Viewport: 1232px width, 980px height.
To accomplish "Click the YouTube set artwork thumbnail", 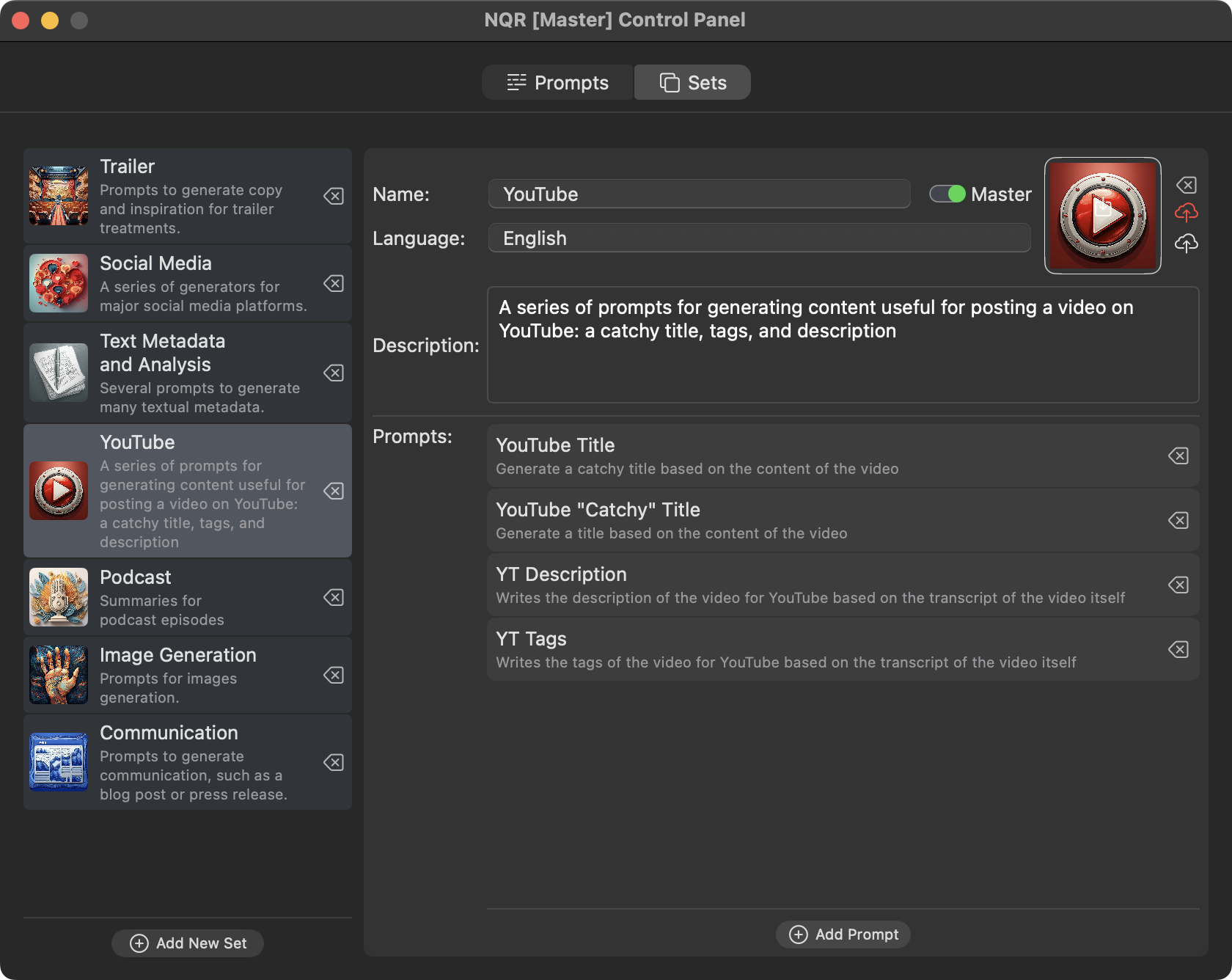I will coord(1102,216).
